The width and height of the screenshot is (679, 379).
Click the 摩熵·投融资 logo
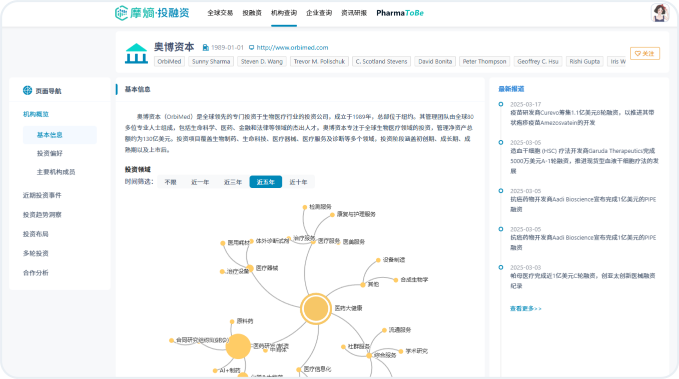pyautogui.click(x=152, y=13)
